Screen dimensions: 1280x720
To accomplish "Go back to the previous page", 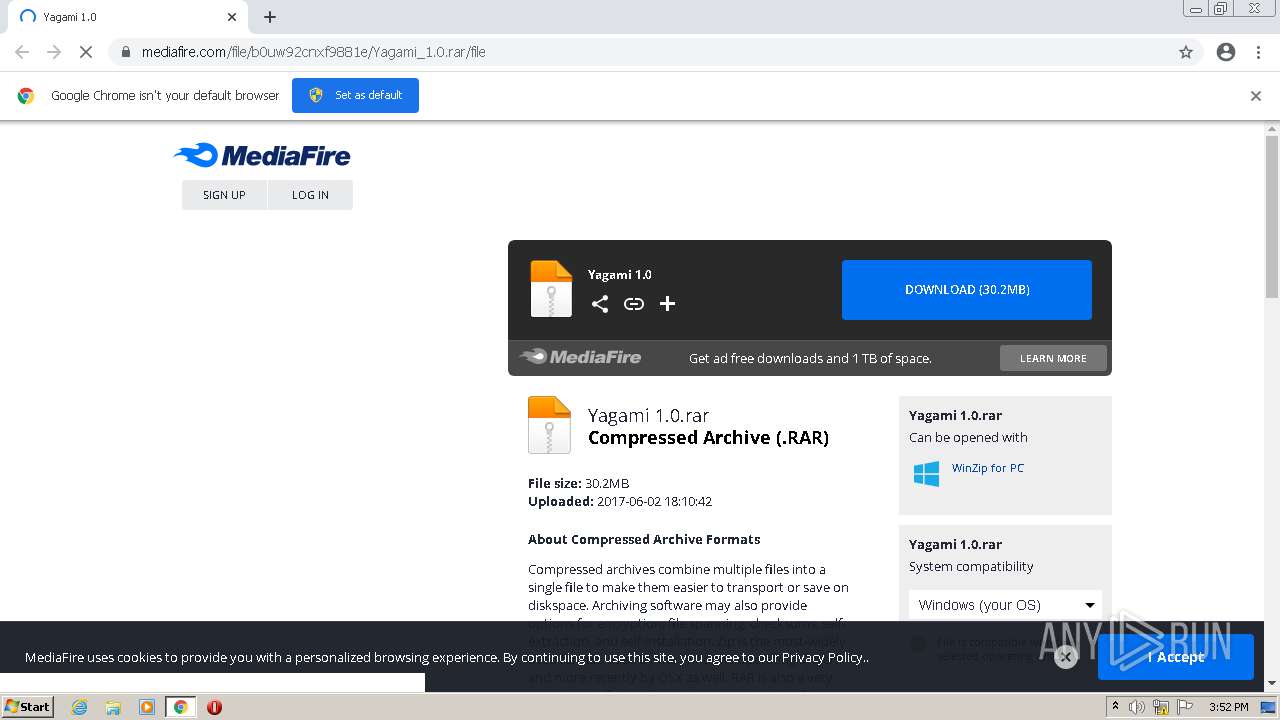I will [22, 52].
